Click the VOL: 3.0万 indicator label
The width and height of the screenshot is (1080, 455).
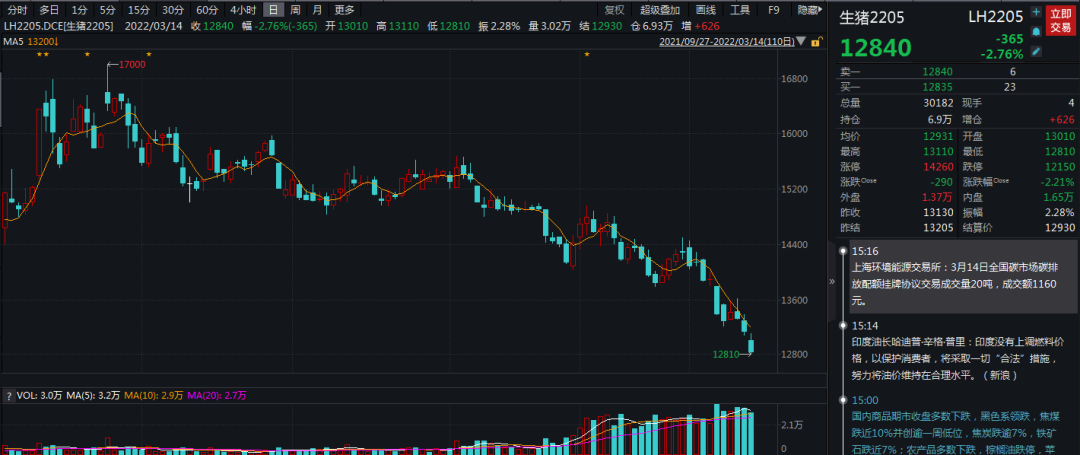(x=39, y=396)
